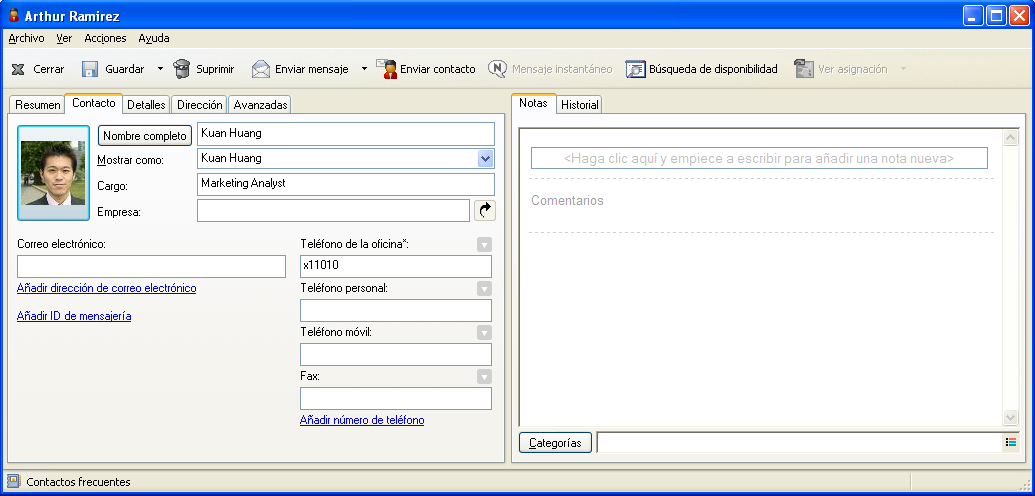Image resolution: width=1035 pixels, height=496 pixels.
Task: Click the Ver asignación icon
Action: point(803,69)
